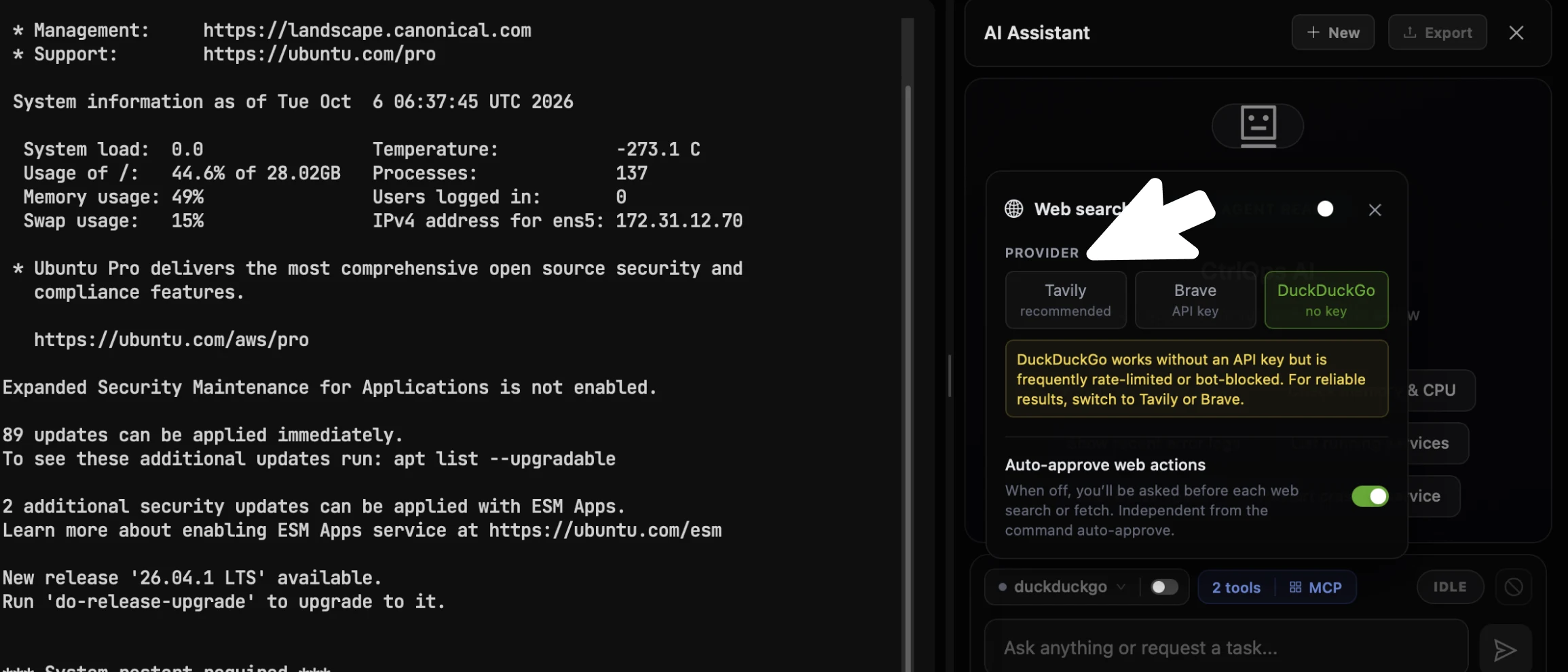Close the Web search popup
Screen dimensions: 1568x672
pyautogui.click(x=1375, y=210)
